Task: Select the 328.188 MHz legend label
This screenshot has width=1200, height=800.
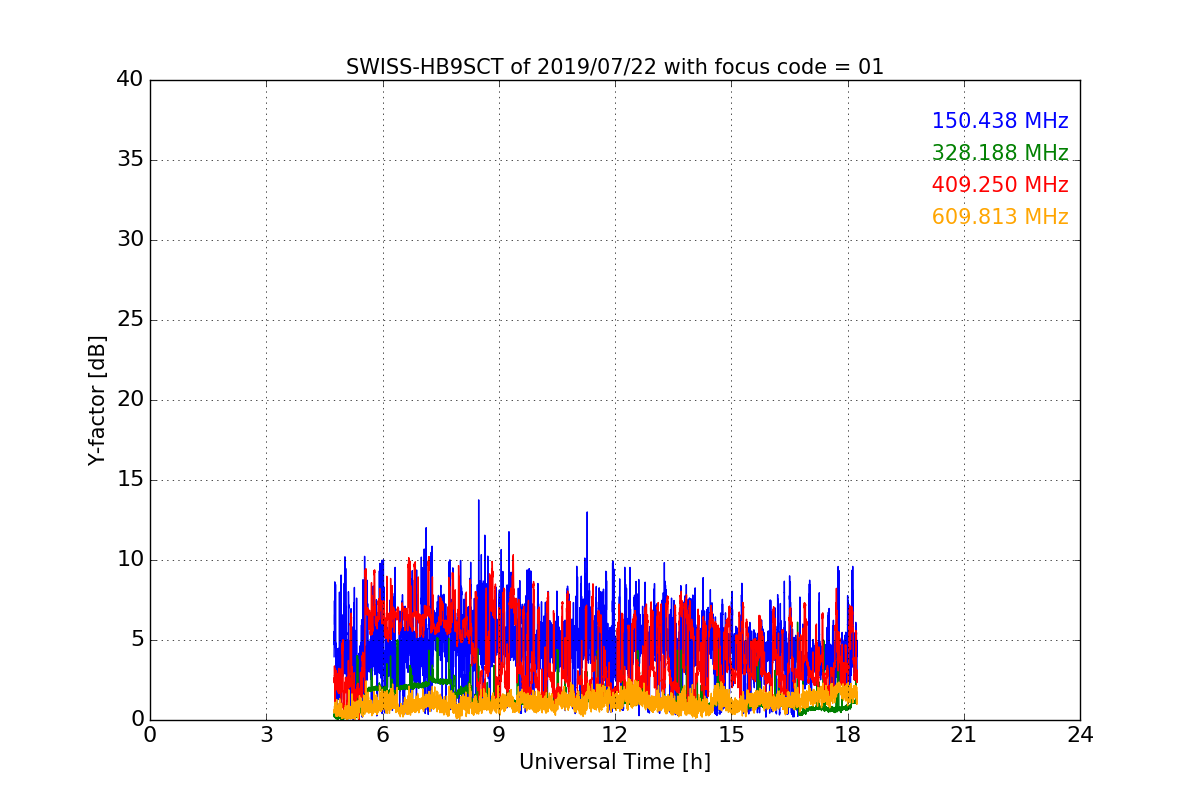Action: (1000, 153)
